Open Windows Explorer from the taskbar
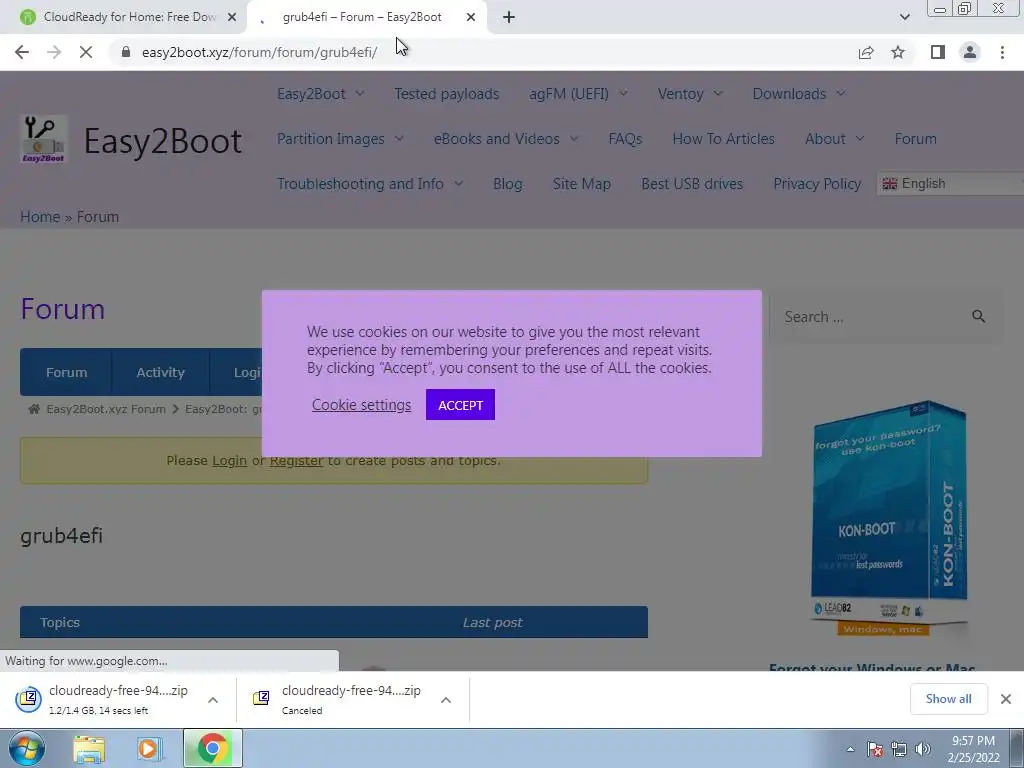 89,749
